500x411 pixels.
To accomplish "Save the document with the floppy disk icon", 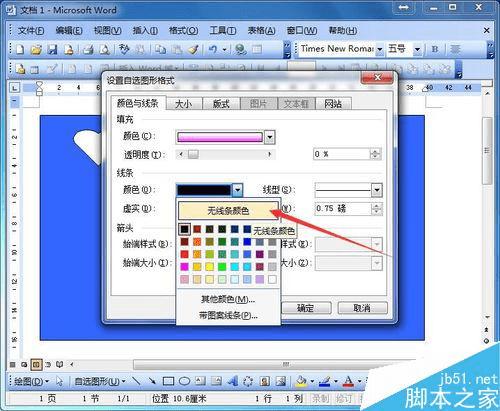I will click(x=52, y=50).
